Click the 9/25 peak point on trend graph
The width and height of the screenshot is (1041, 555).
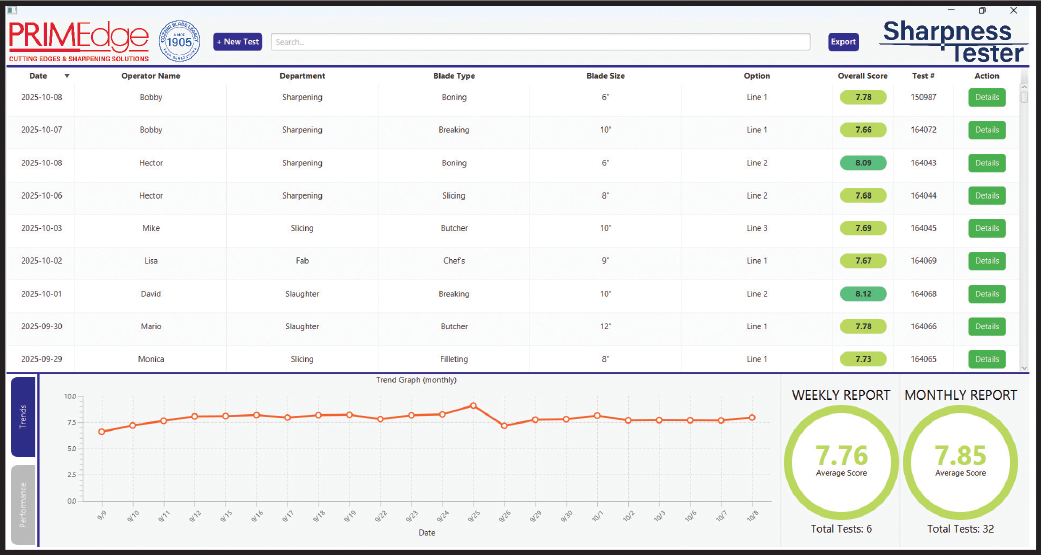point(473,406)
